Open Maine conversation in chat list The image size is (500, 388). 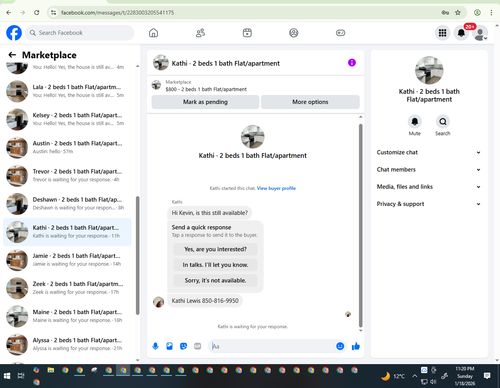coord(68,316)
